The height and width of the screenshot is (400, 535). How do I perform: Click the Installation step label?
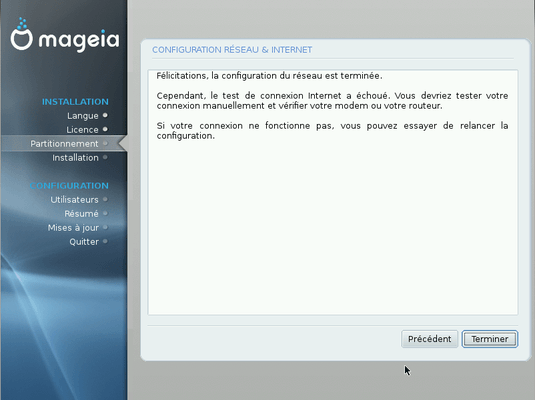click(75, 158)
